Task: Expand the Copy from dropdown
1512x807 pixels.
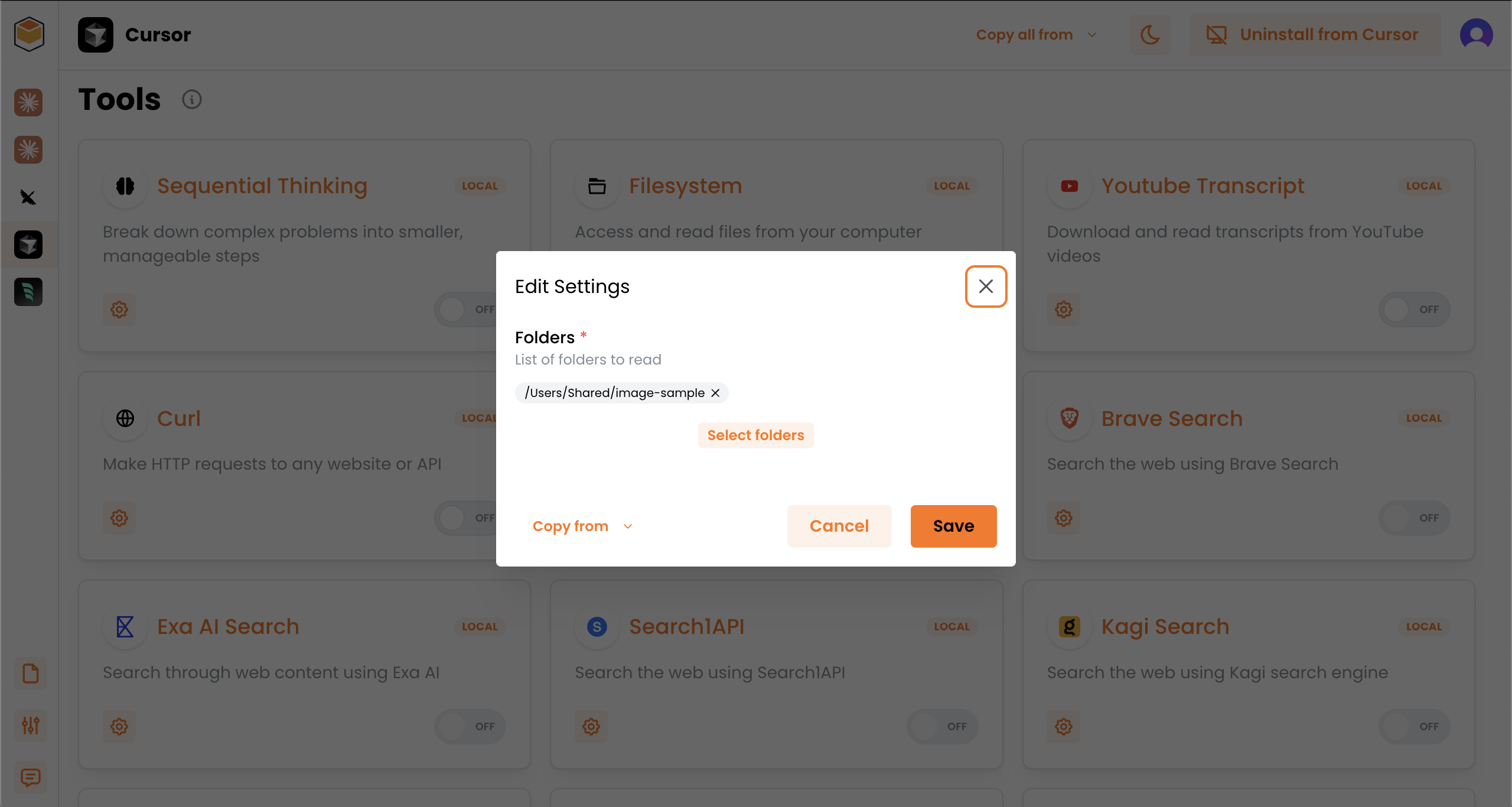Action: 582,526
